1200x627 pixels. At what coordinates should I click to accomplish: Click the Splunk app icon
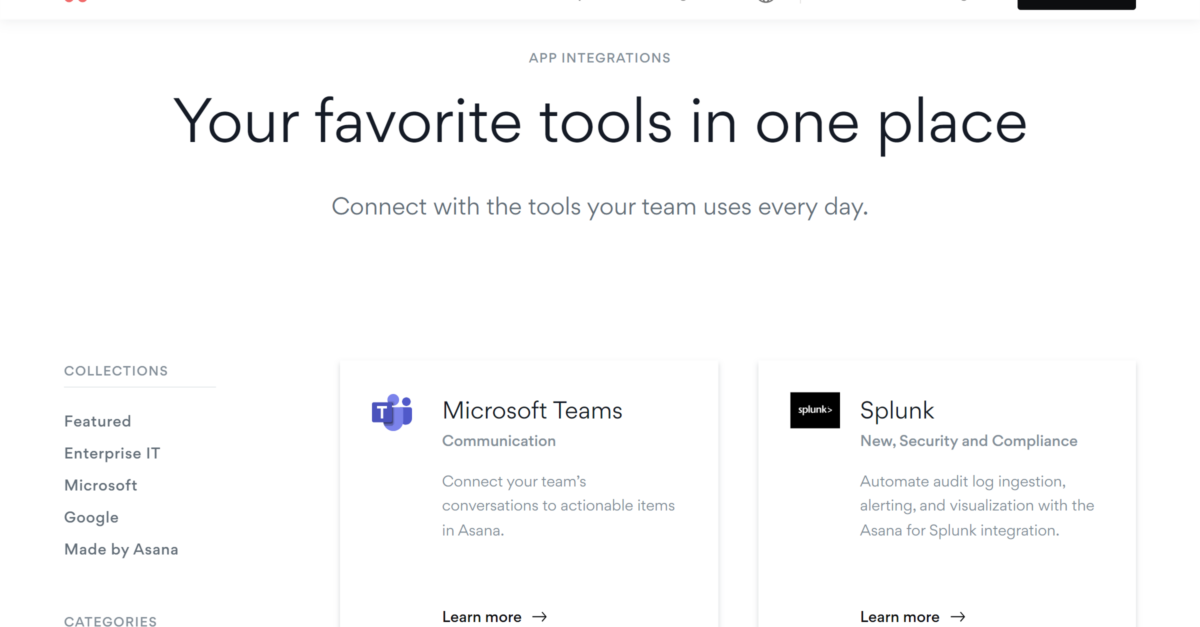coord(815,410)
